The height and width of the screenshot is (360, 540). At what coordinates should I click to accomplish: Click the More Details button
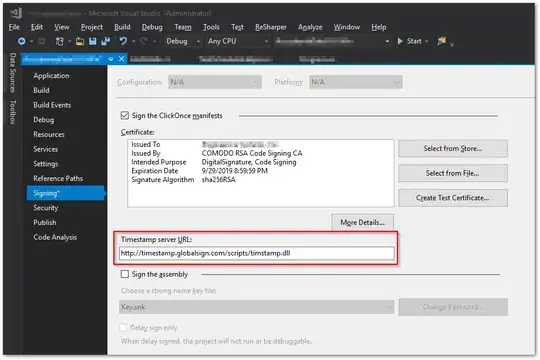362,223
